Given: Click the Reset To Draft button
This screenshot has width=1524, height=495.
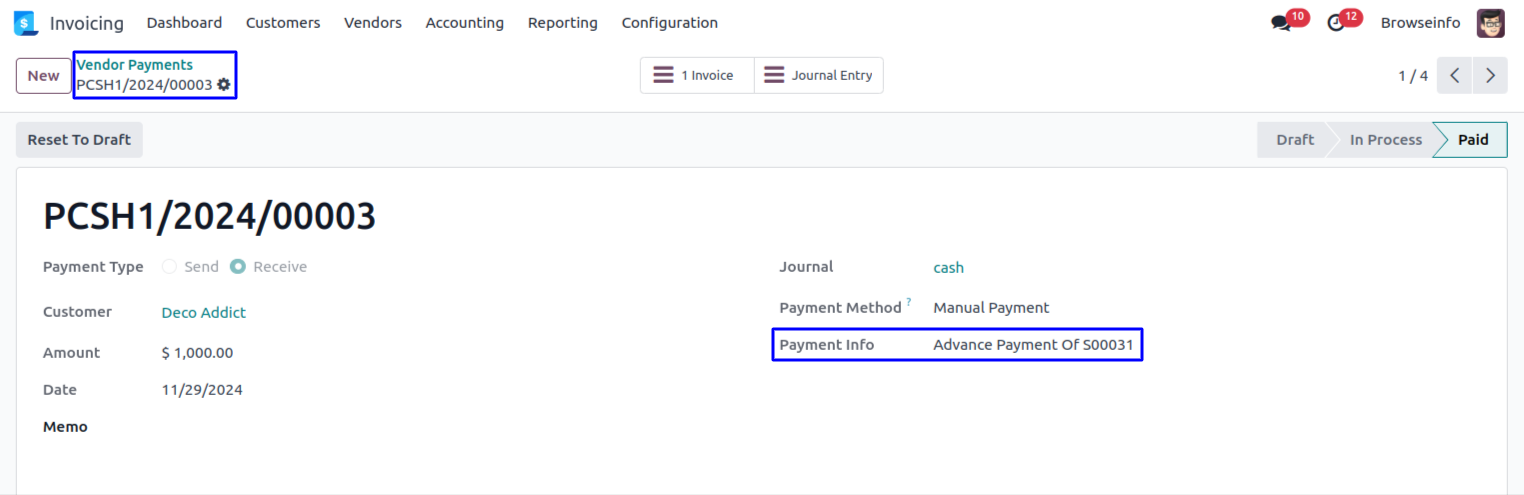Looking at the screenshot, I should coord(79,140).
